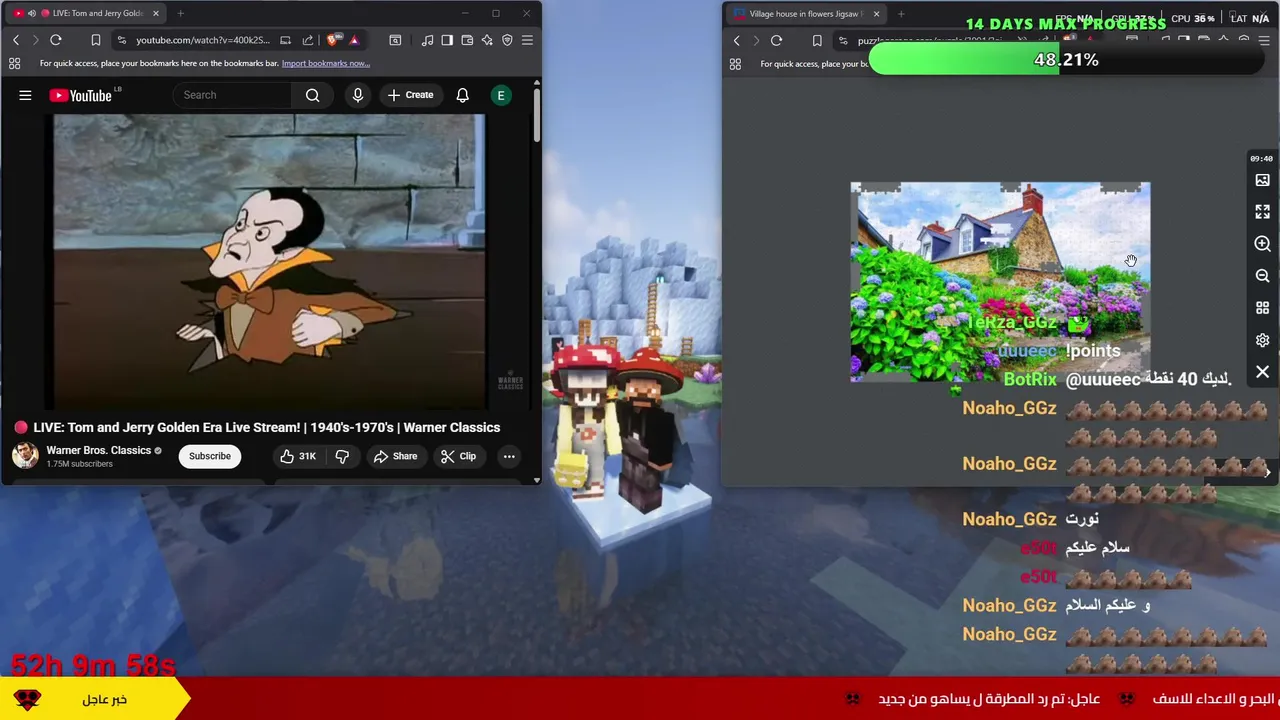This screenshot has height=720, width=1280.
Task: Open the VPN shield icon in YouTube window
Action: (x=507, y=40)
